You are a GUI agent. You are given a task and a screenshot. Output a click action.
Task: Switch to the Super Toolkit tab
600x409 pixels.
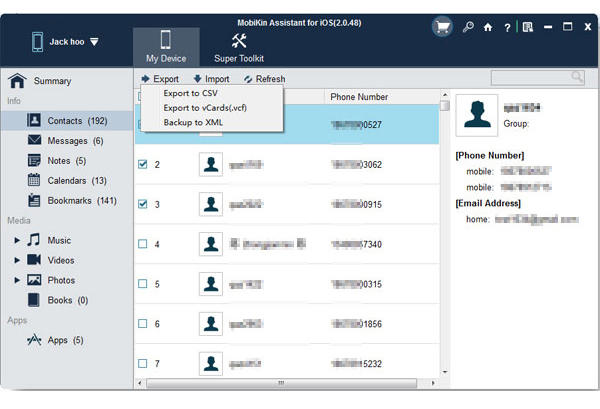pyautogui.click(x=239, y=48)
